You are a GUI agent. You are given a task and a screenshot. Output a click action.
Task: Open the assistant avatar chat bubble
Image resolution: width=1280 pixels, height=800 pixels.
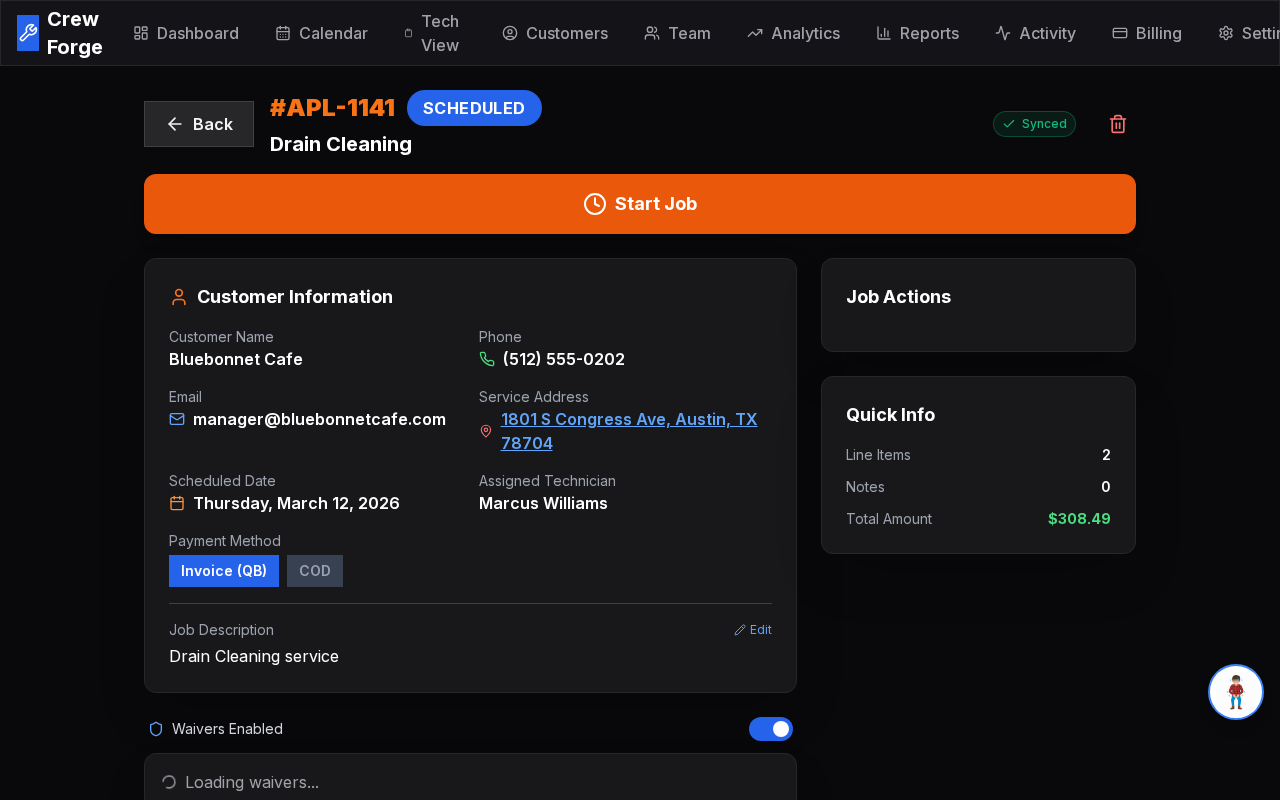[x=1236, y=692]
